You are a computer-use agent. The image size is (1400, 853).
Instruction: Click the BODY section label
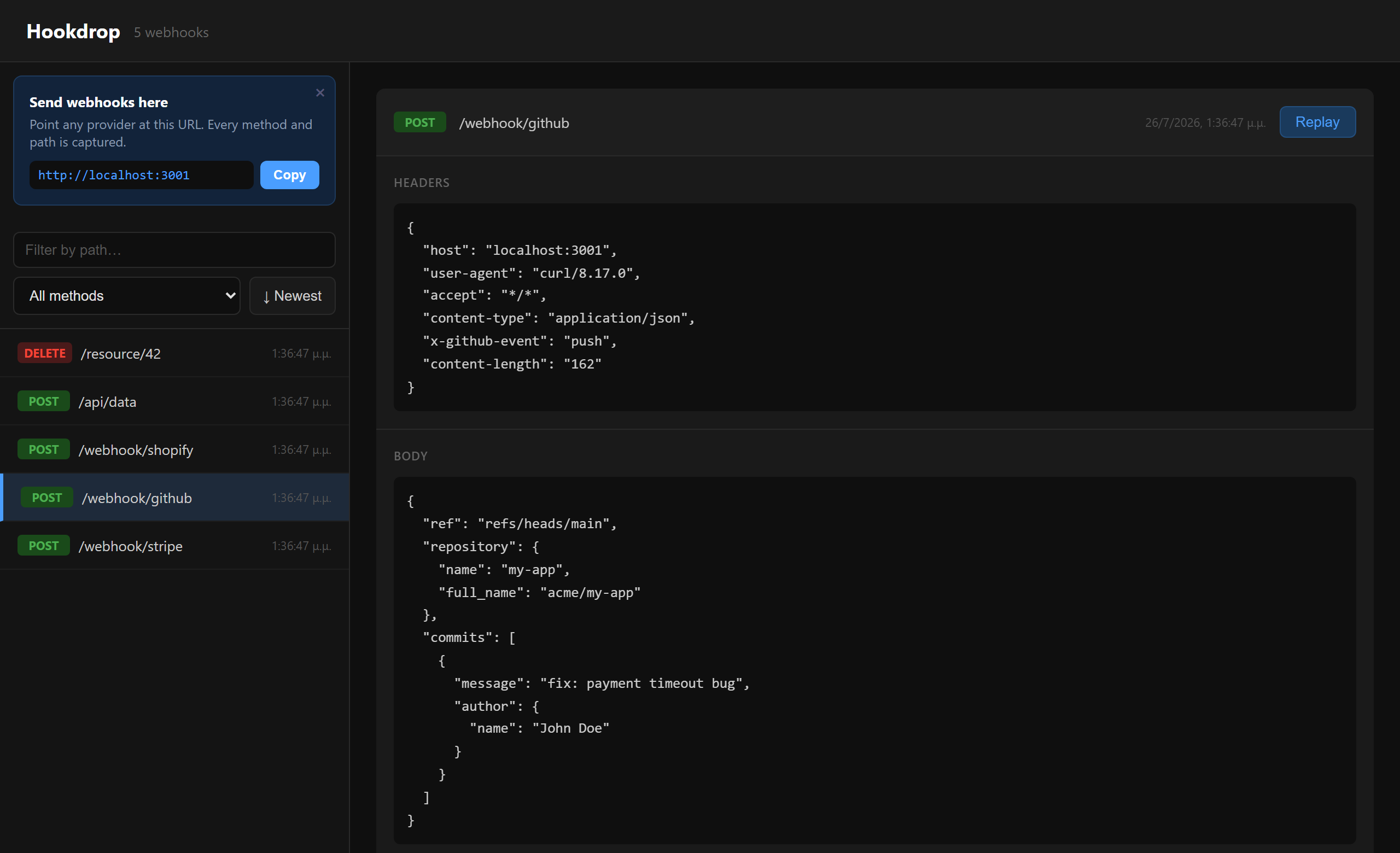pos(410,456)
